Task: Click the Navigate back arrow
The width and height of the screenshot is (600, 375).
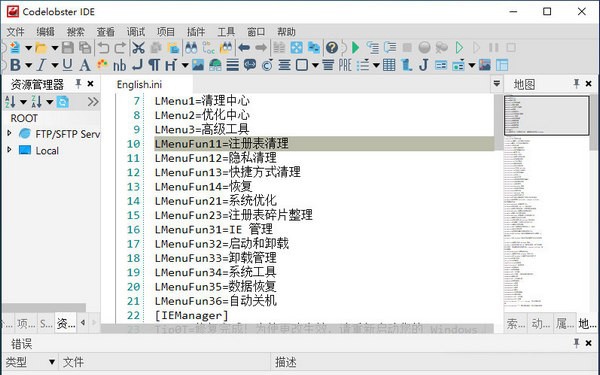Action: click(244, 47)
